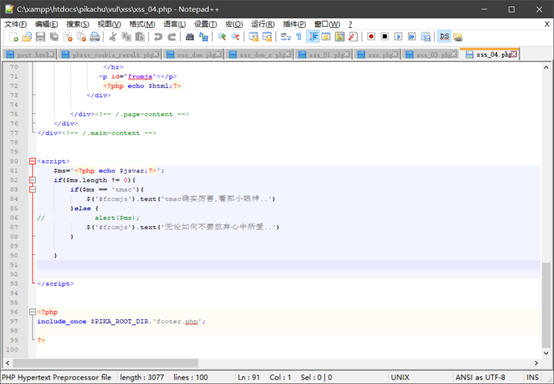Toggle synchronized vertical scrolling
This screenshot has width=554, height=384.
pos(253,37)
